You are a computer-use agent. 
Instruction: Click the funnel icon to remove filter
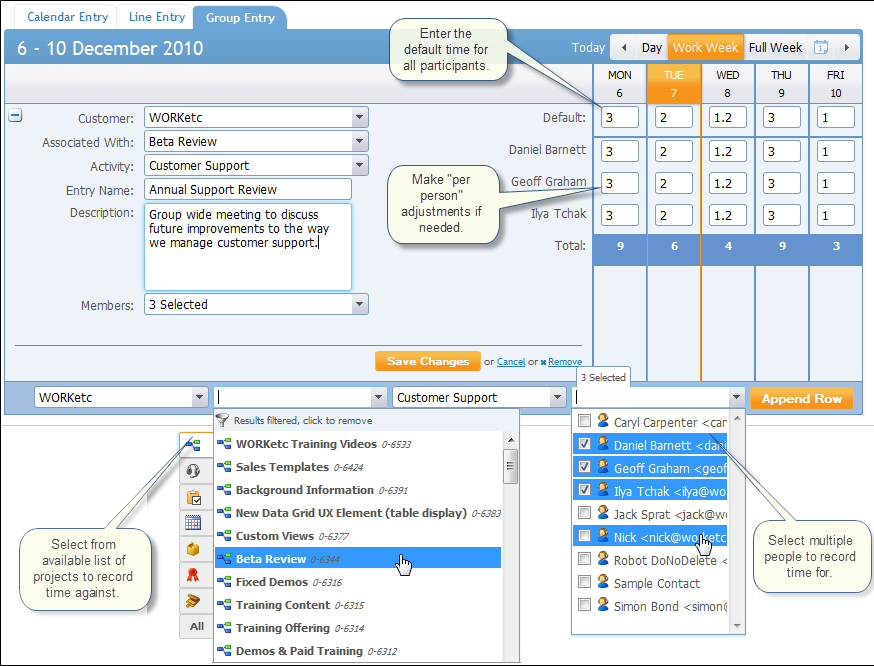click(223, 421)
